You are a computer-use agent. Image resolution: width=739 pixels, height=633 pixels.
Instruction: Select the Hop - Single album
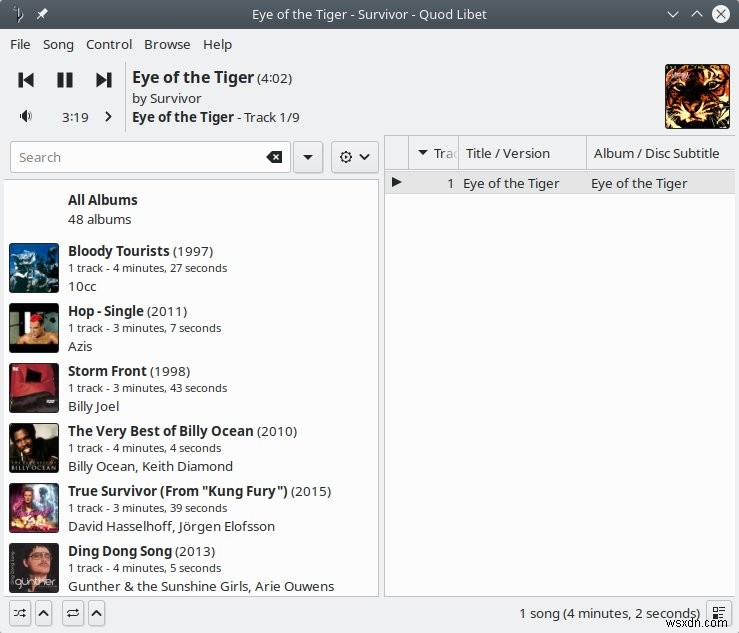pyautogui.click(x=191, y=328)
